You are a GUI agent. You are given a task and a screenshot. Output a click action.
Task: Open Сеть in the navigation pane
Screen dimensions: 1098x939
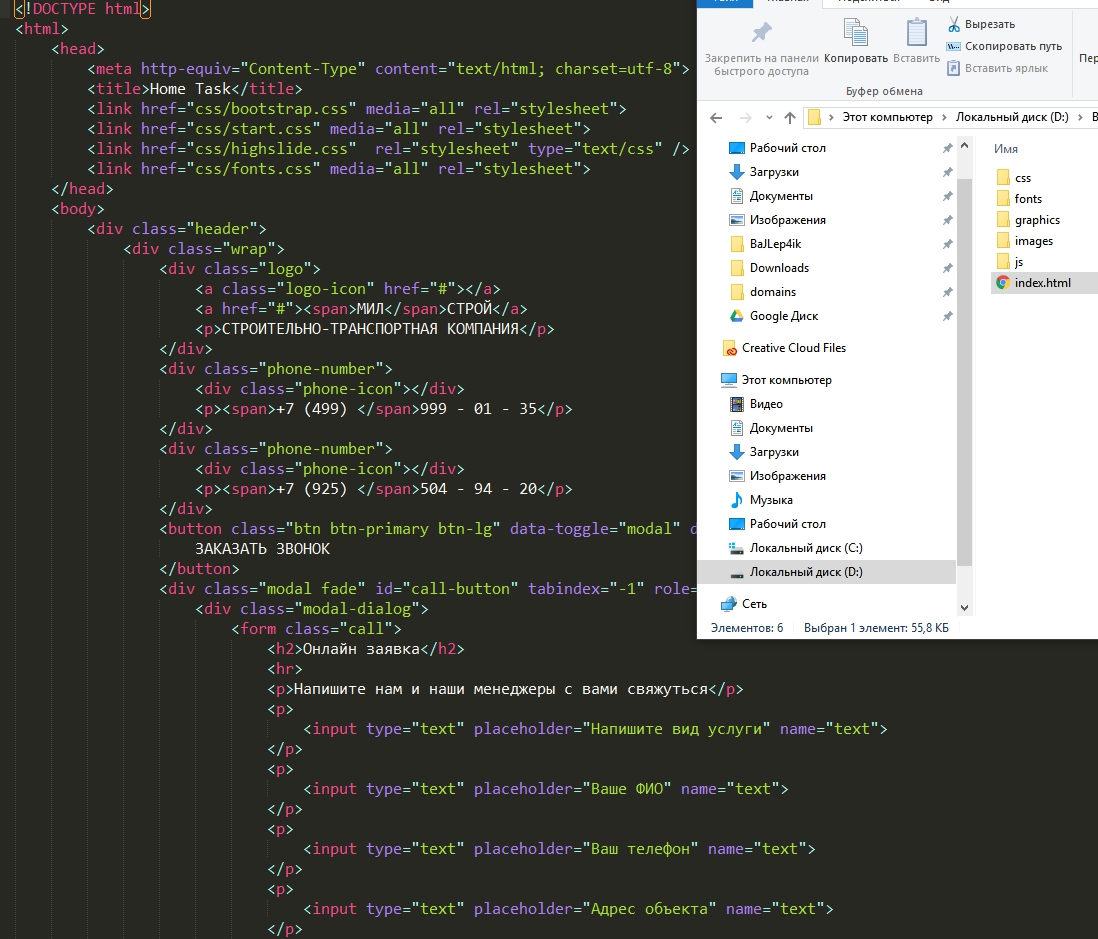point(753,604)
